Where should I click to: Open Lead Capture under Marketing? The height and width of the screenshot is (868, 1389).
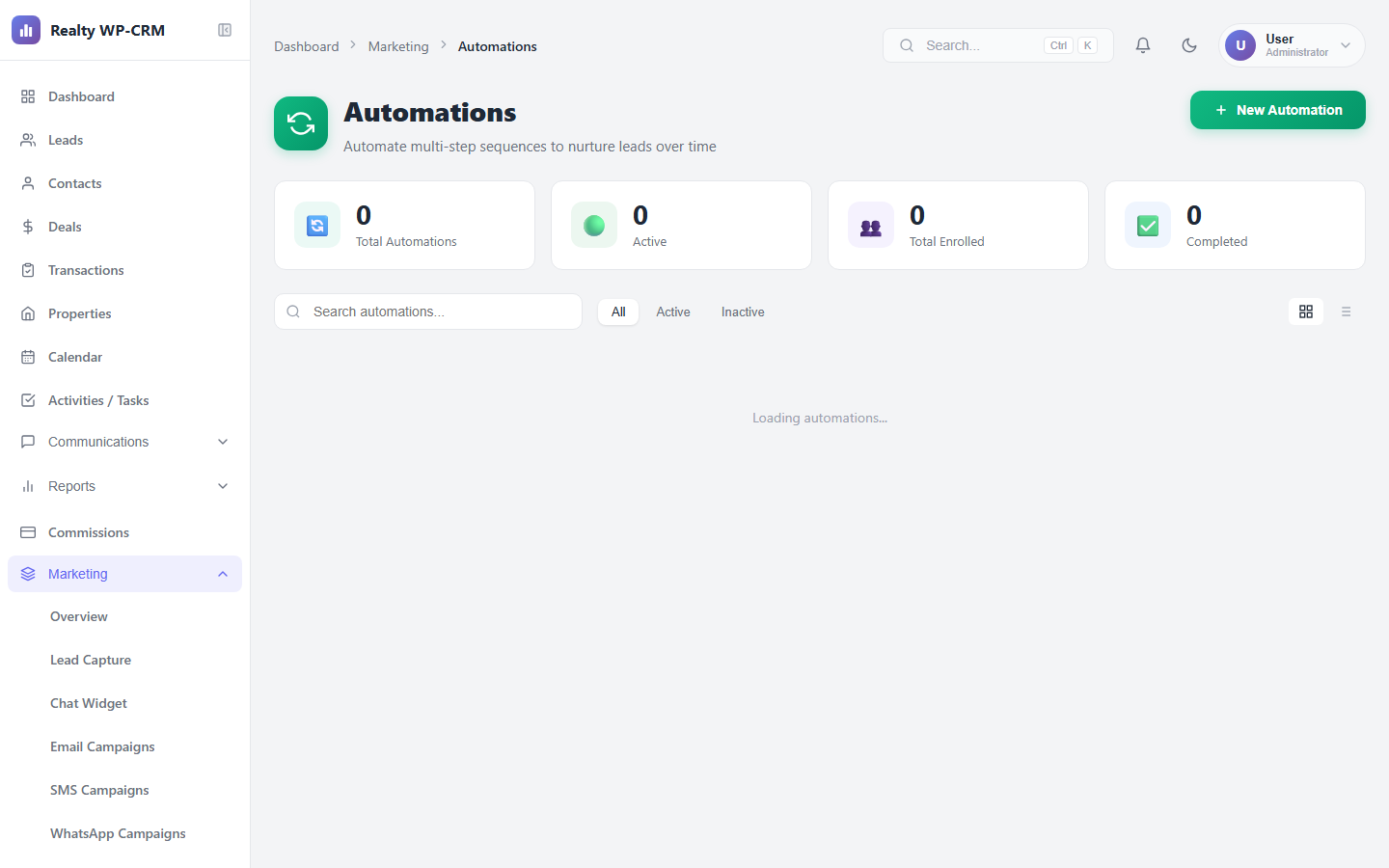click(91, 660)
